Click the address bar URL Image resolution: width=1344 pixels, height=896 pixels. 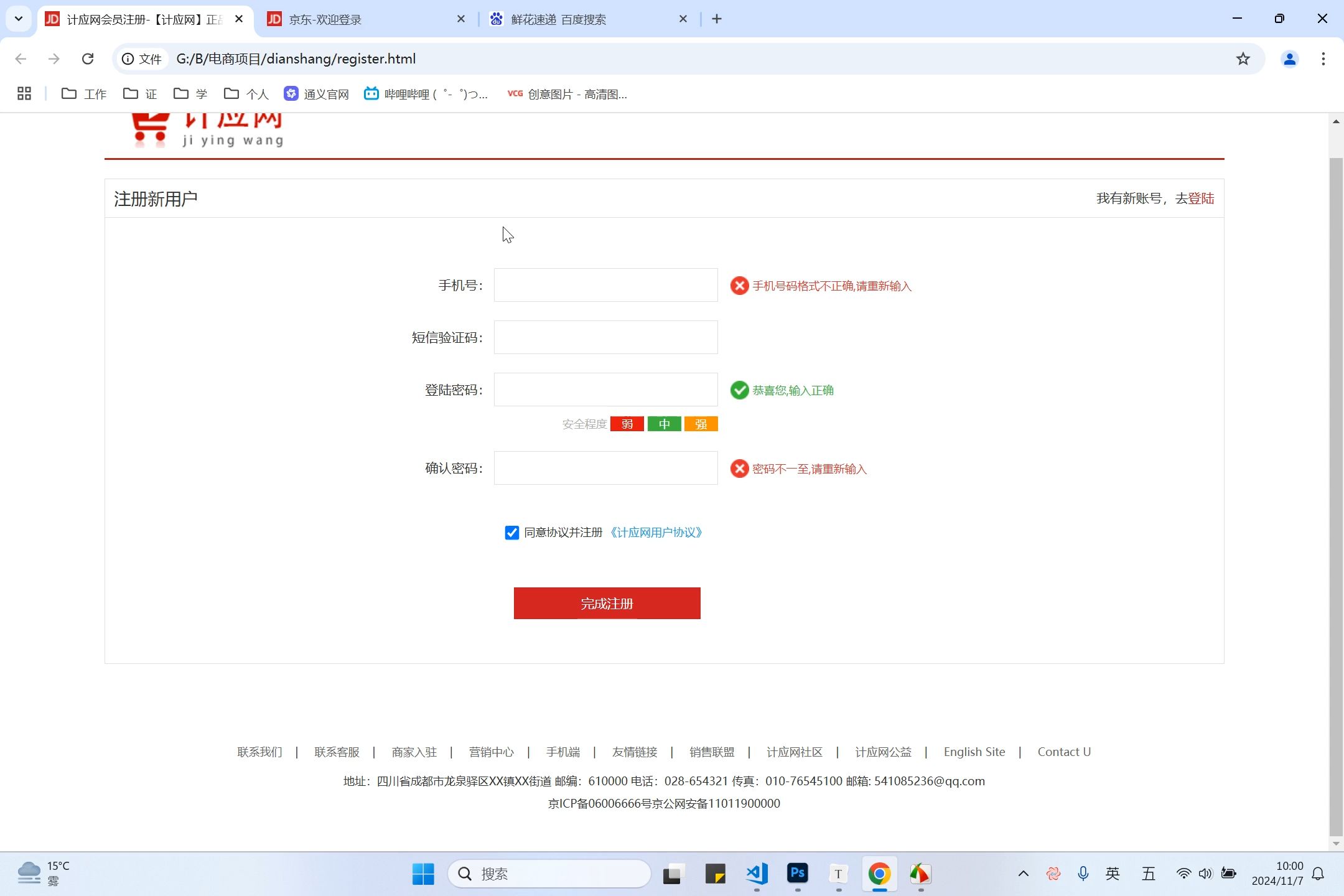296,58
